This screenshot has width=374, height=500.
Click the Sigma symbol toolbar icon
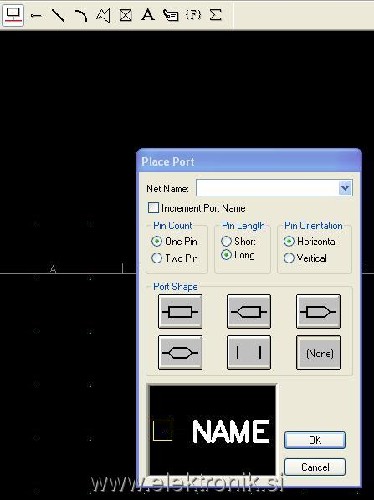pos(216,15)
